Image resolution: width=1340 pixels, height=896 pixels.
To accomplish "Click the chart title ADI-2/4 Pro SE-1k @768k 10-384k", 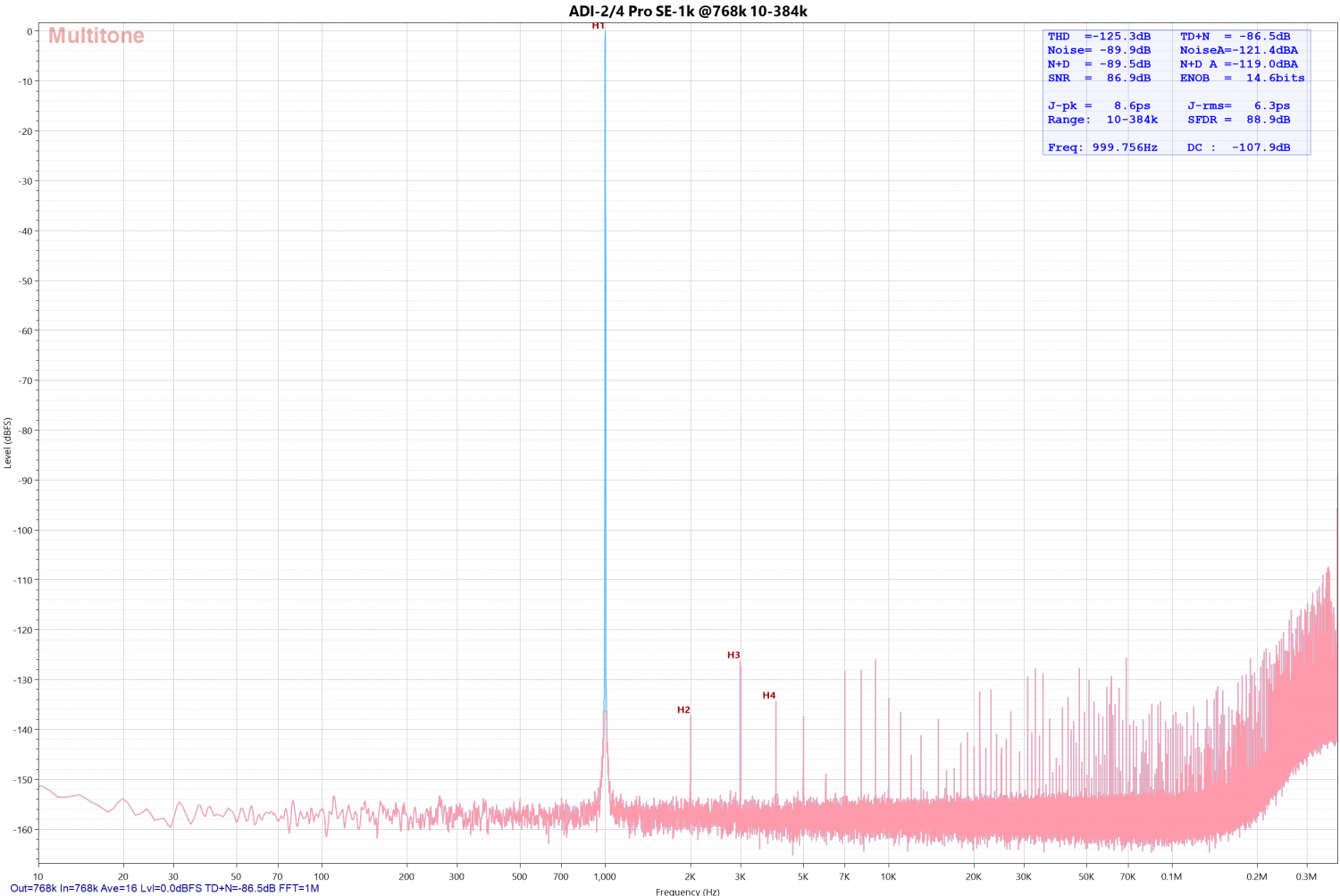I will point(688,11).
